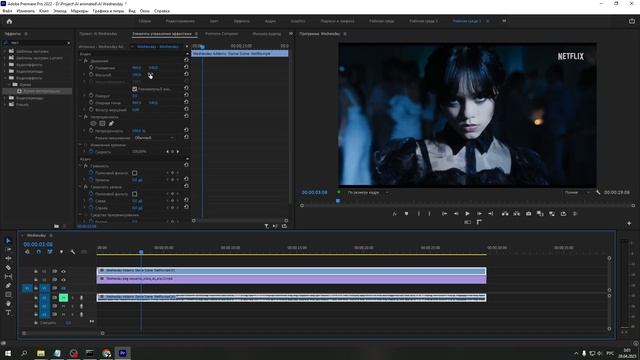Open the zoom level dropdown in Program monitor
This screenshot has height=360, width=640.
click(368, 192)
